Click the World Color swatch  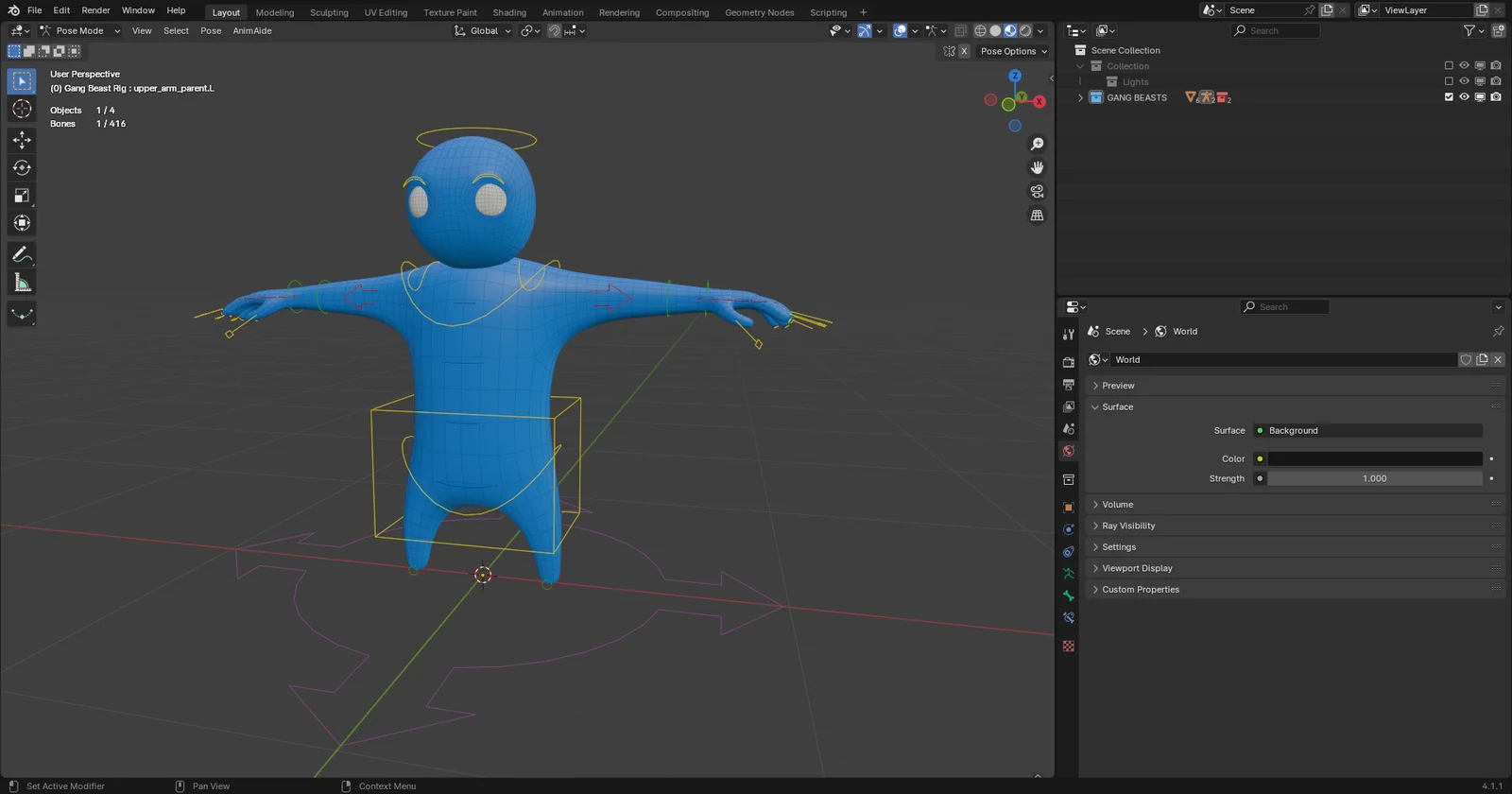pyautogui.click(x=1374, y=459)
